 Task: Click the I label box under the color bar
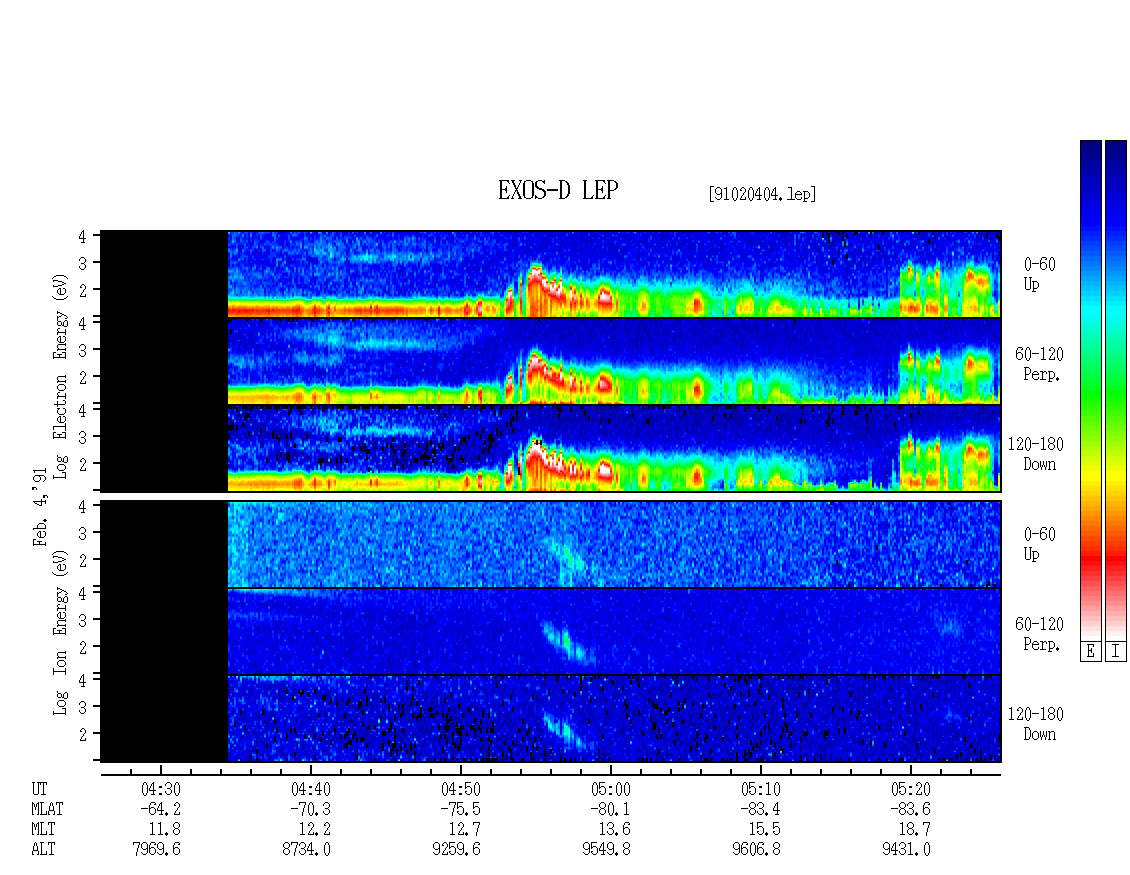1116,651
